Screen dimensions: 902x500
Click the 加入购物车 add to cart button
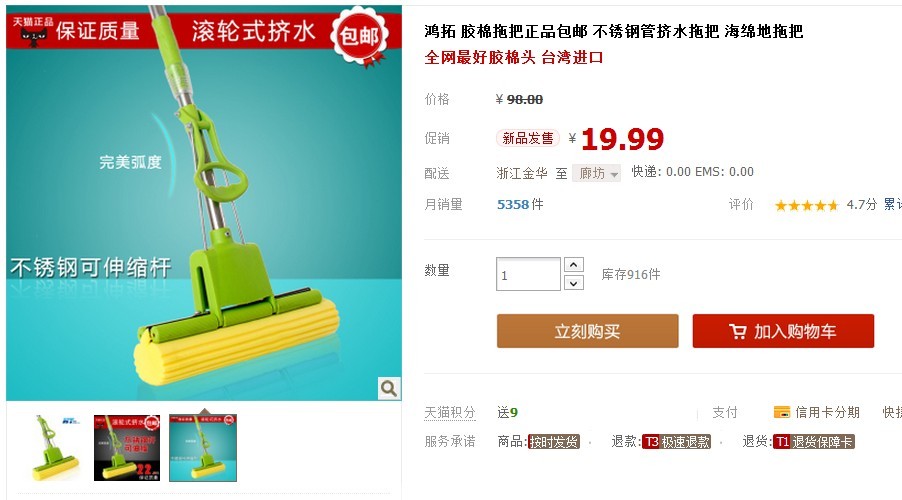click(x=783, y=331)
